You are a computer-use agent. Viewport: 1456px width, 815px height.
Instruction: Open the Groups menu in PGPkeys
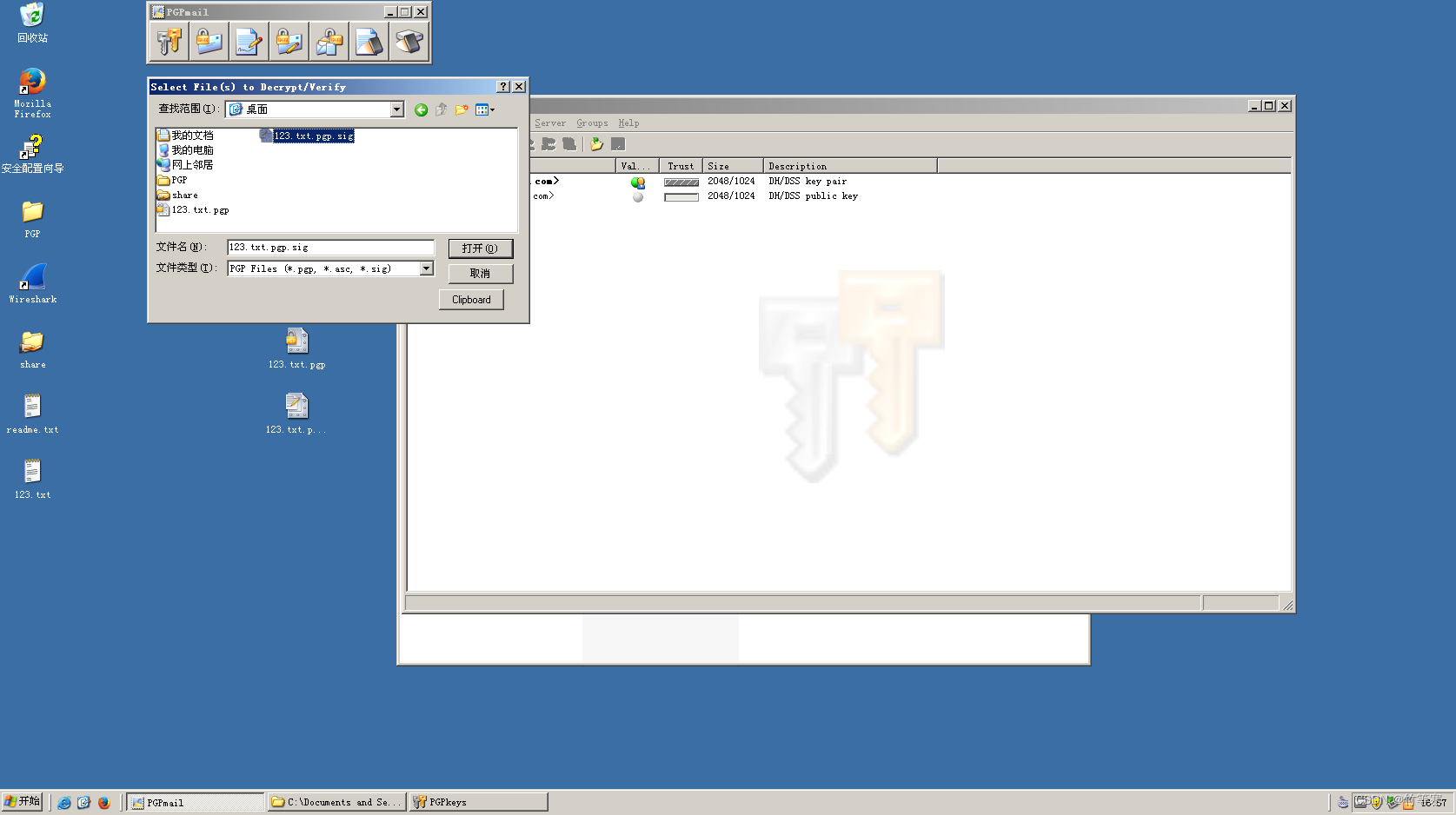point(592,123)
